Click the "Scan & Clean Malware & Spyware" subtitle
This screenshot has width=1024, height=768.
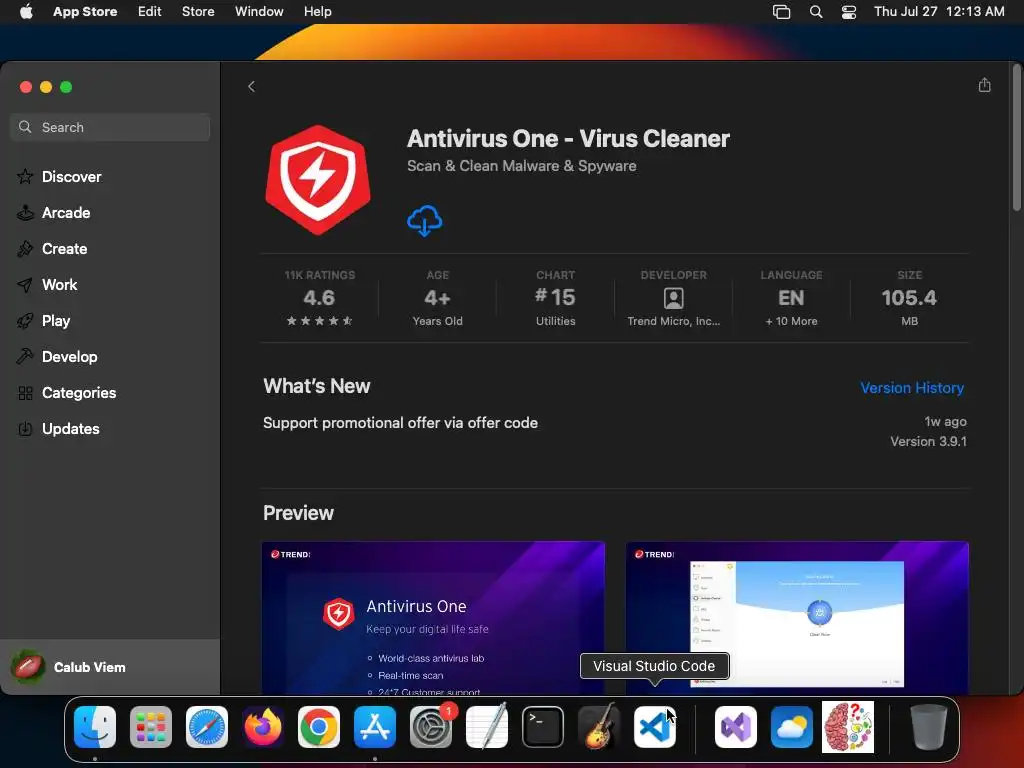(522, 166)
